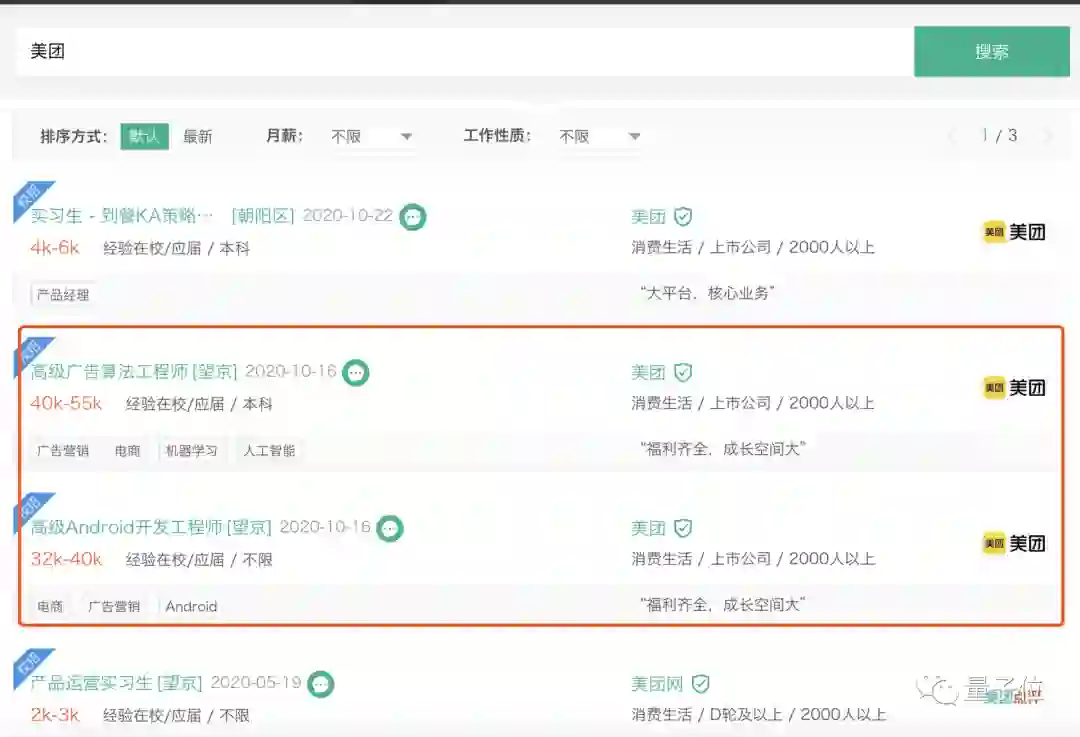Click 电商 tag under 高级Android开发工程师

pyautogui.click(x=50, y=606)
